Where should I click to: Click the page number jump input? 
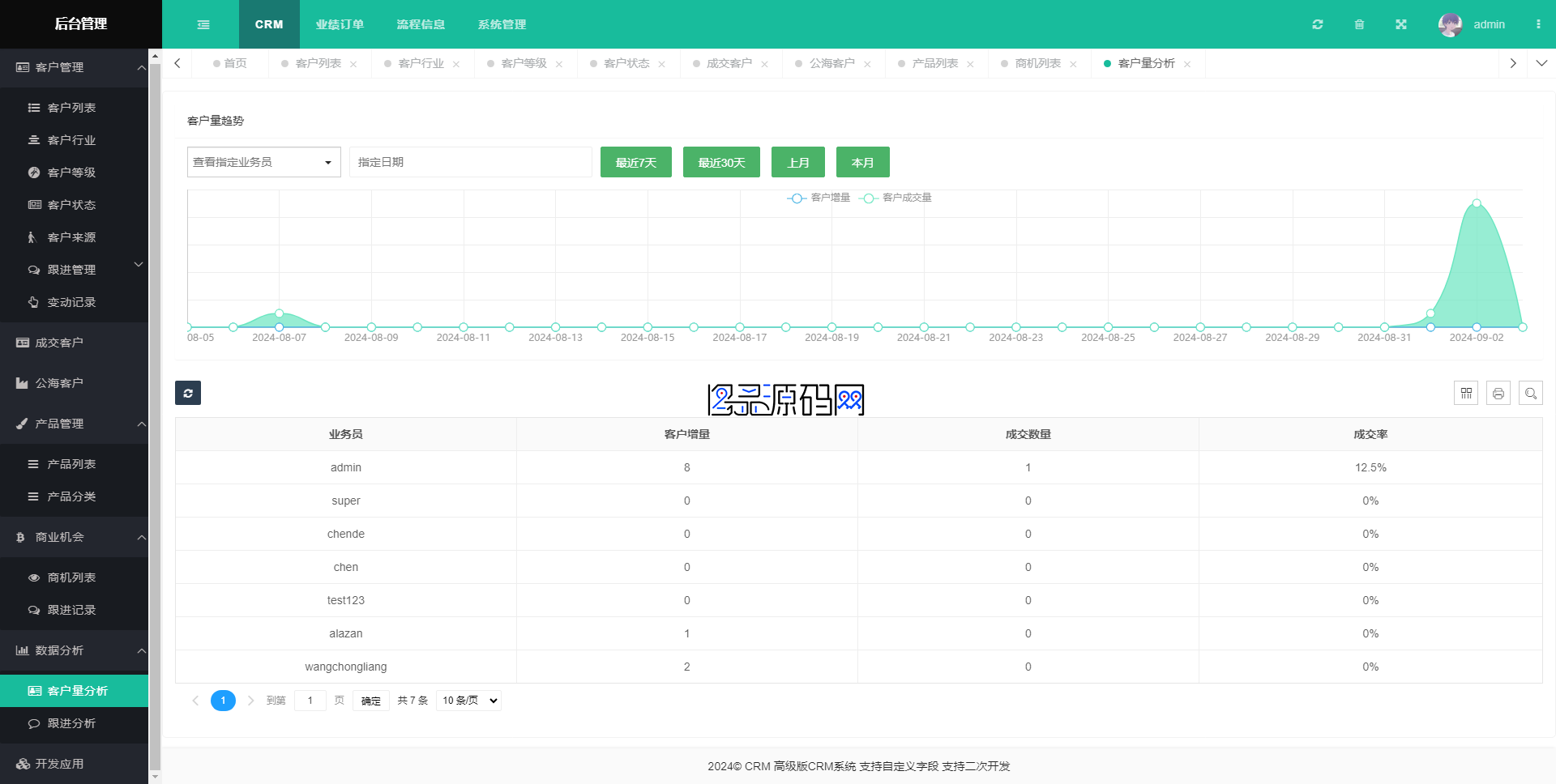(x=310, y=701)
